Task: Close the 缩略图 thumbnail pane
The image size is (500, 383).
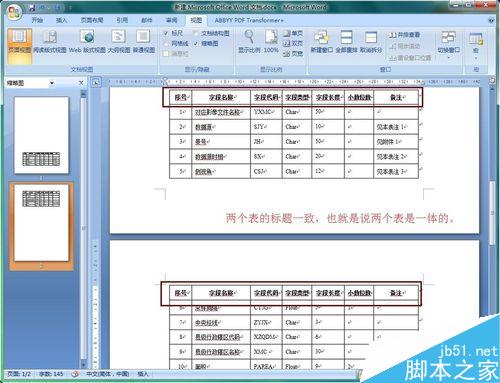Action: pyautogui.click(x=81, y=83)
